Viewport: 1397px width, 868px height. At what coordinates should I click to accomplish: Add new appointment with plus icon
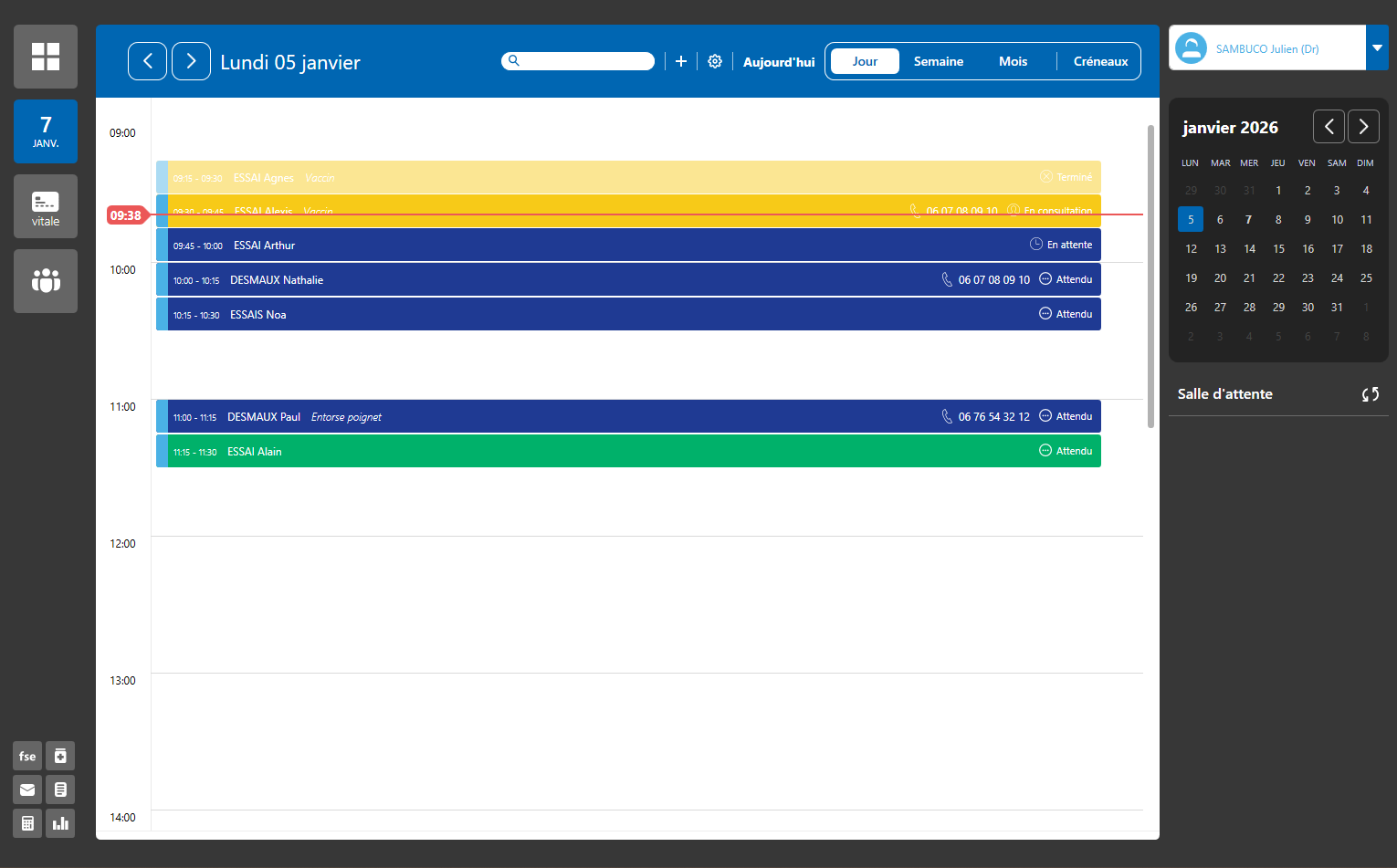point(680,61)
